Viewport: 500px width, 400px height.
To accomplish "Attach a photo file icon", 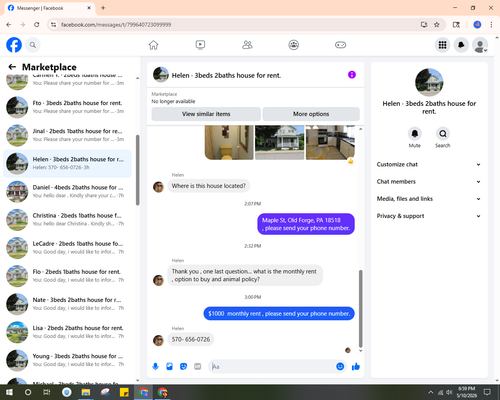I will [169, 367].
